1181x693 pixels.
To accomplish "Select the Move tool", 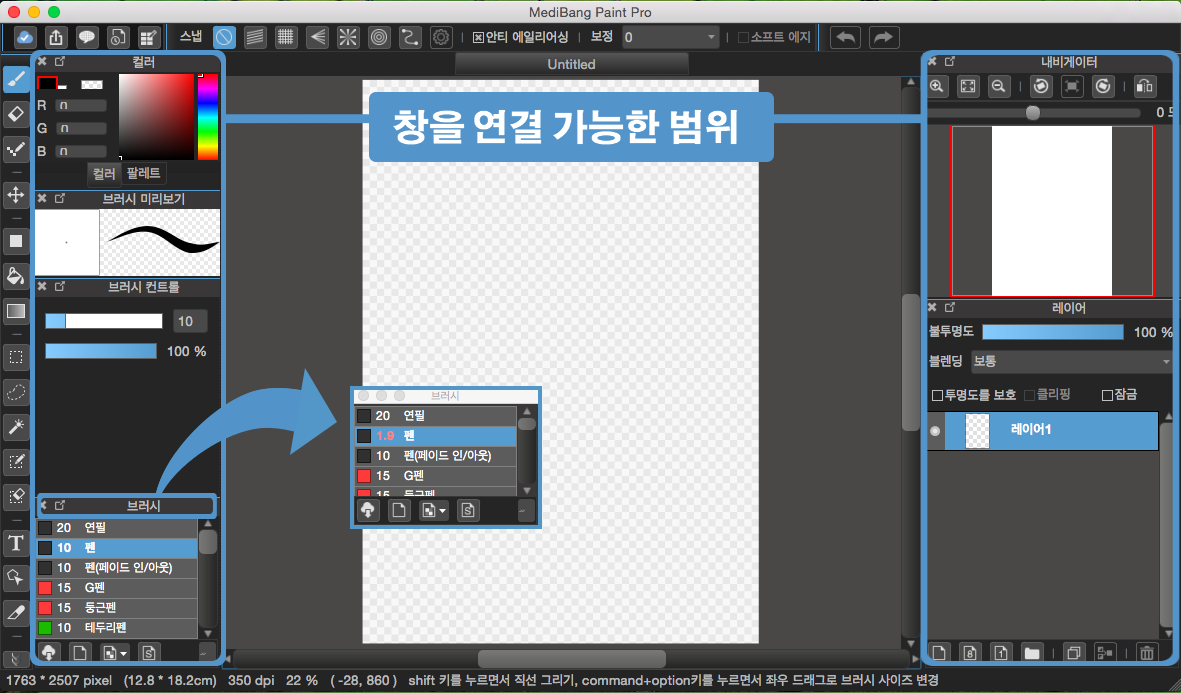I will 17,195.
